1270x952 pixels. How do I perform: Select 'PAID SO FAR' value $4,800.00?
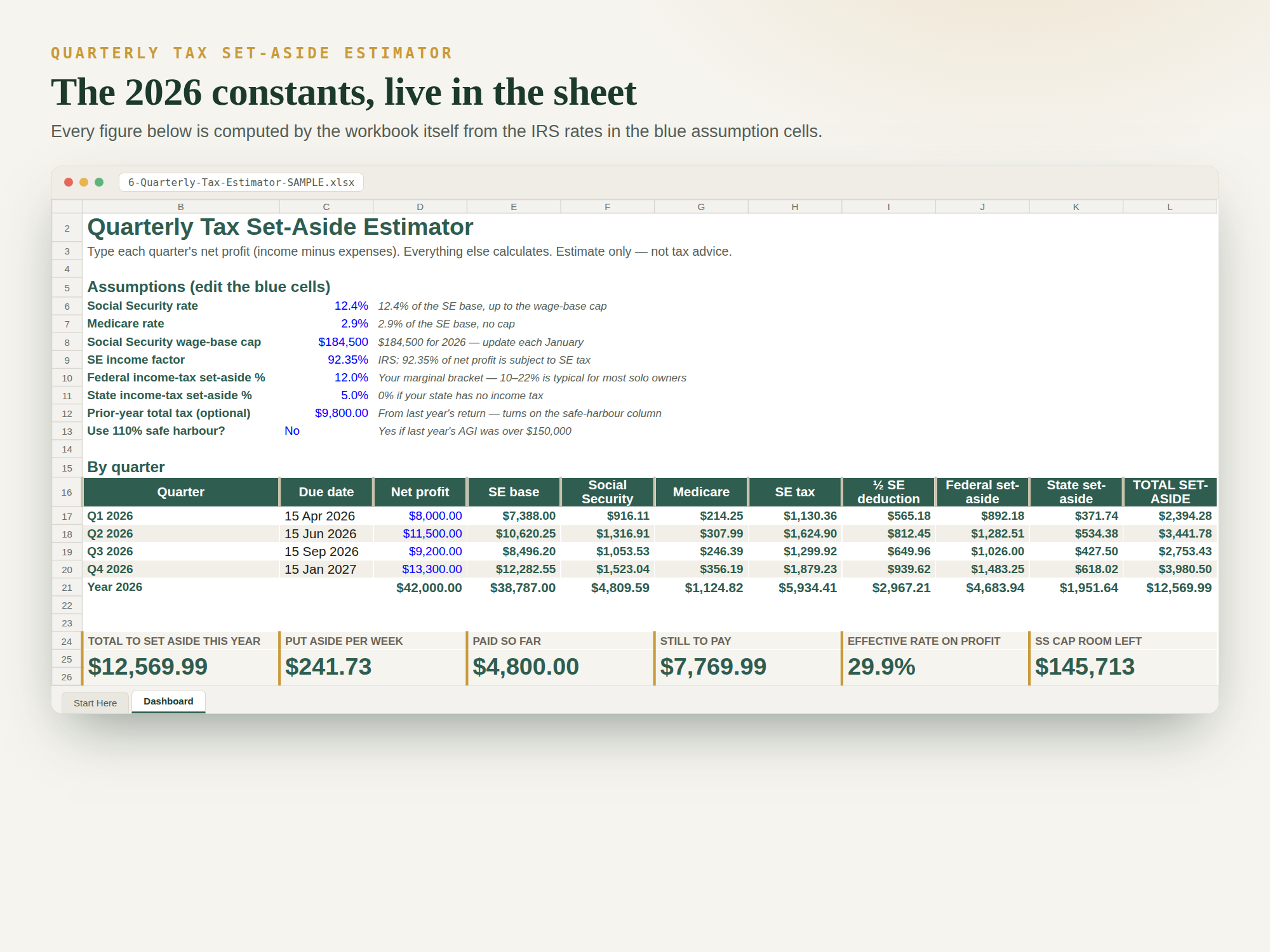[526, 666]
